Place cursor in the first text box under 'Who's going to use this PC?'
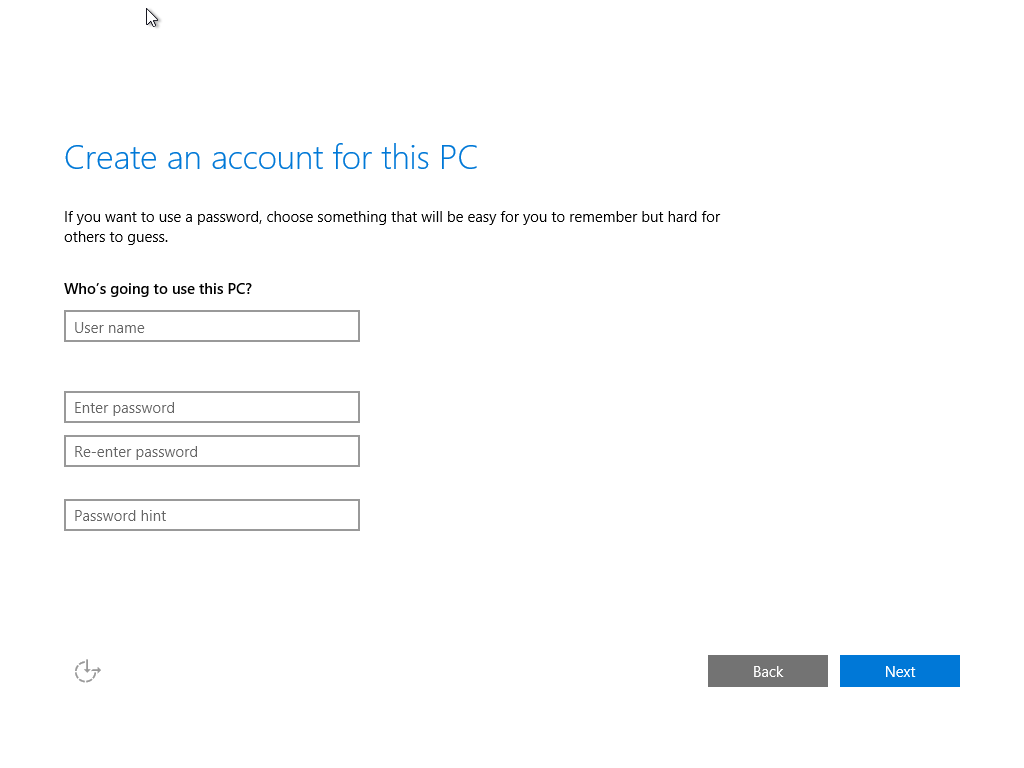Image resolution: width=1024 pixels, height=768 pixels. tap(211, 327)
